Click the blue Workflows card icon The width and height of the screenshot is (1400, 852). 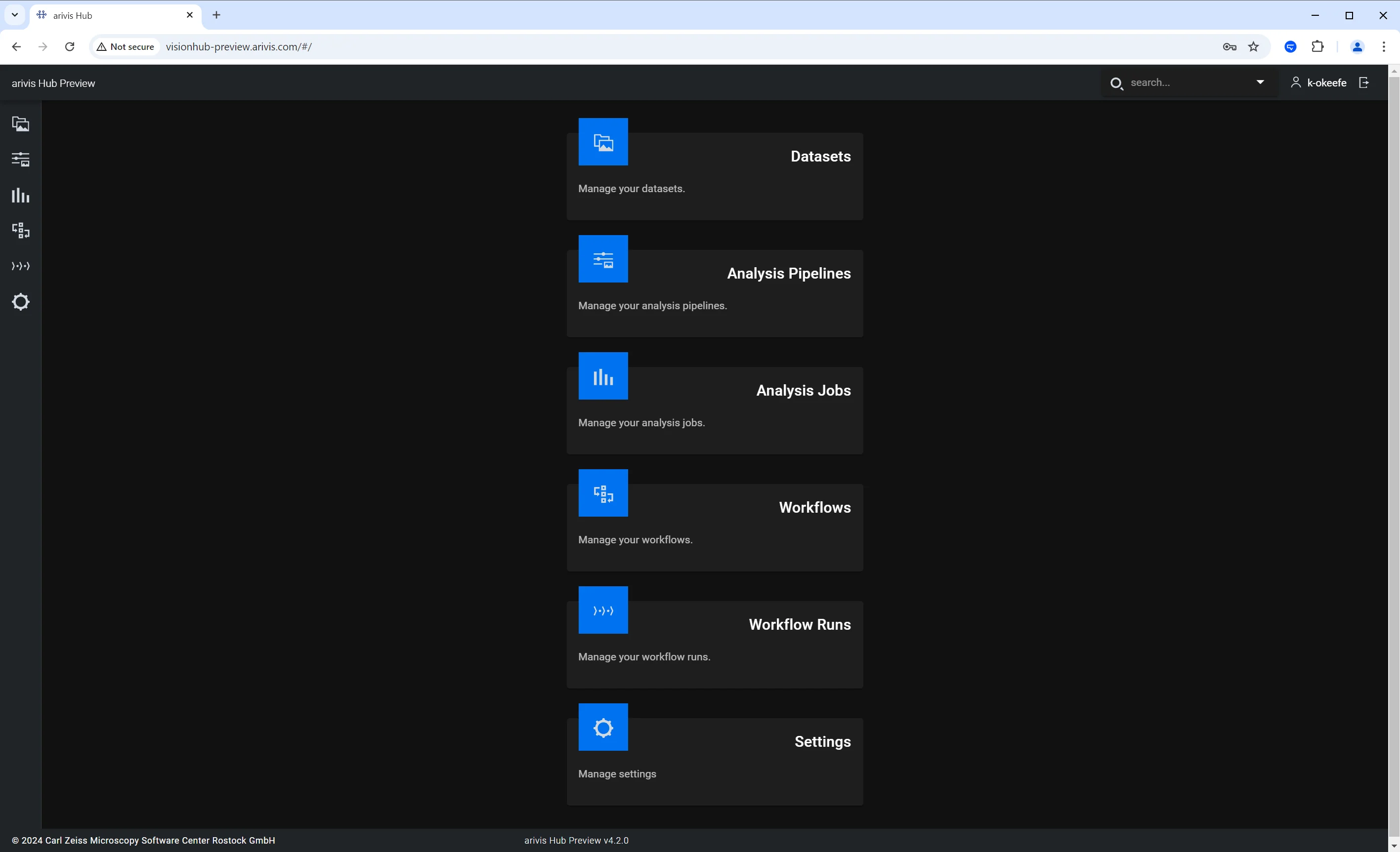(x=603, y=493)
